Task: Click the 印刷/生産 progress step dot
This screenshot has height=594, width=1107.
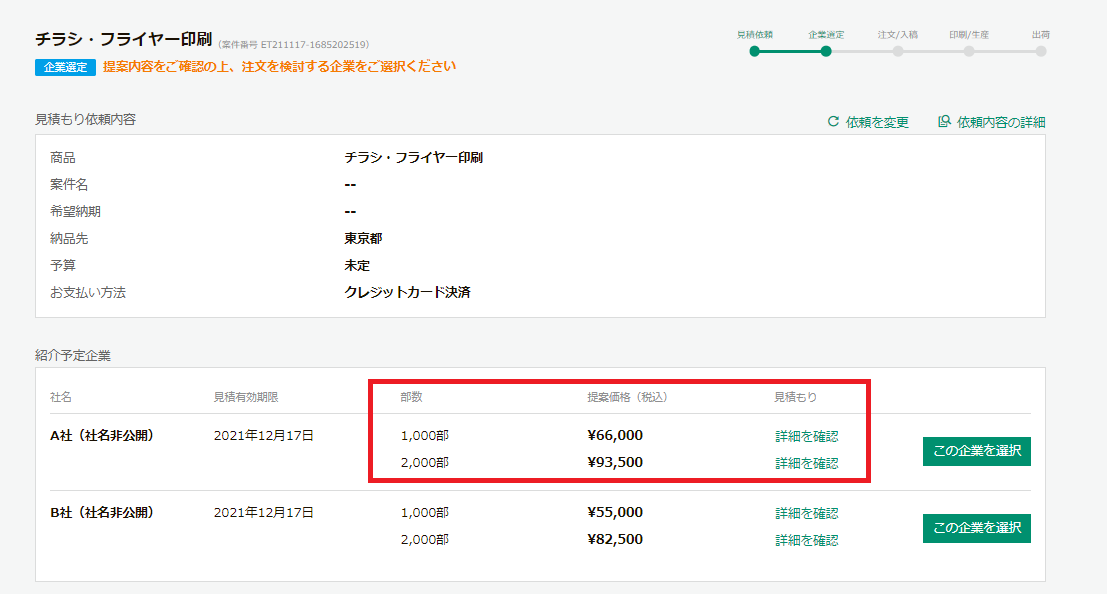Action: [x=968, y=51]
